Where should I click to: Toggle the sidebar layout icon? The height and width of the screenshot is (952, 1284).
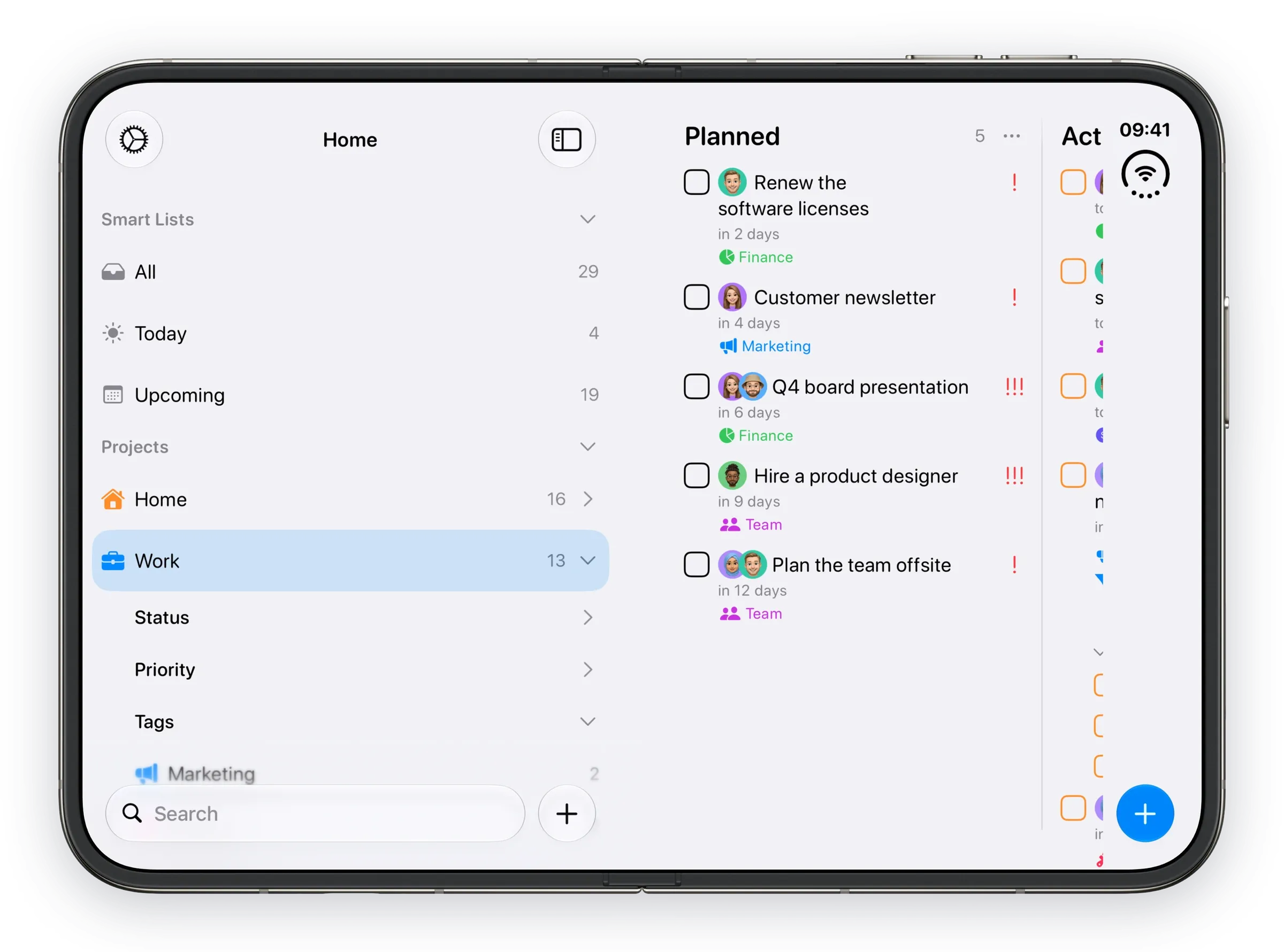pos(566,140)
